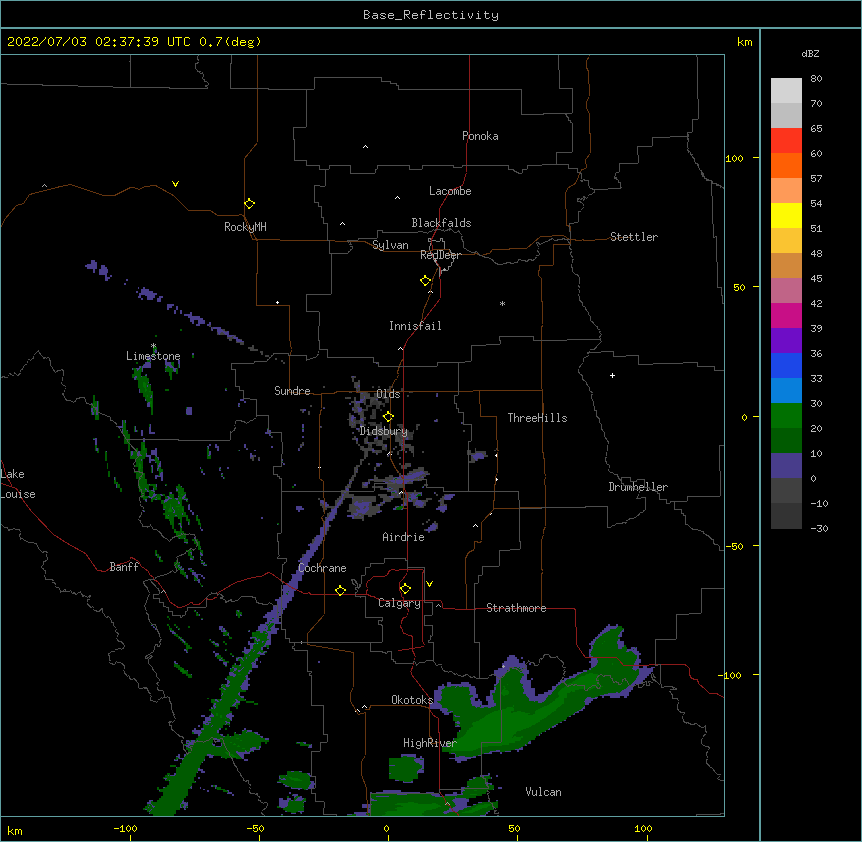Click the 2022/07/03 02:37:39 UTC timestamp

click(99, 42)
